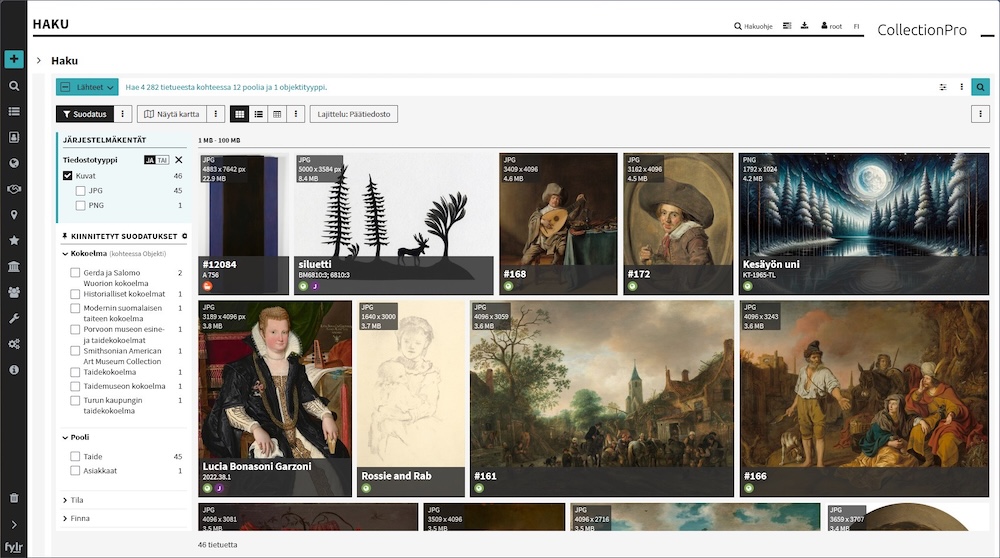Check Gerda ja Salomo Wuorion kokoelma

(75, 273)
